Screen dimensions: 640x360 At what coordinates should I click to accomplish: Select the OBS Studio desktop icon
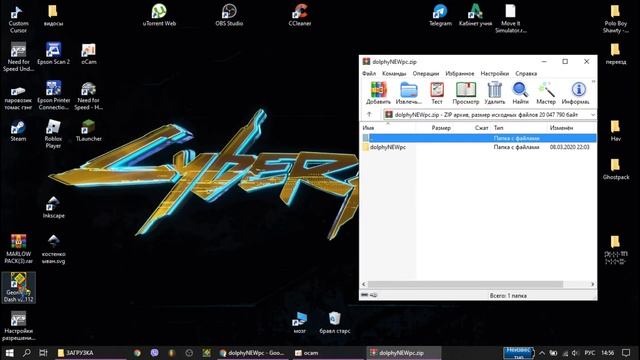point(229,15)
